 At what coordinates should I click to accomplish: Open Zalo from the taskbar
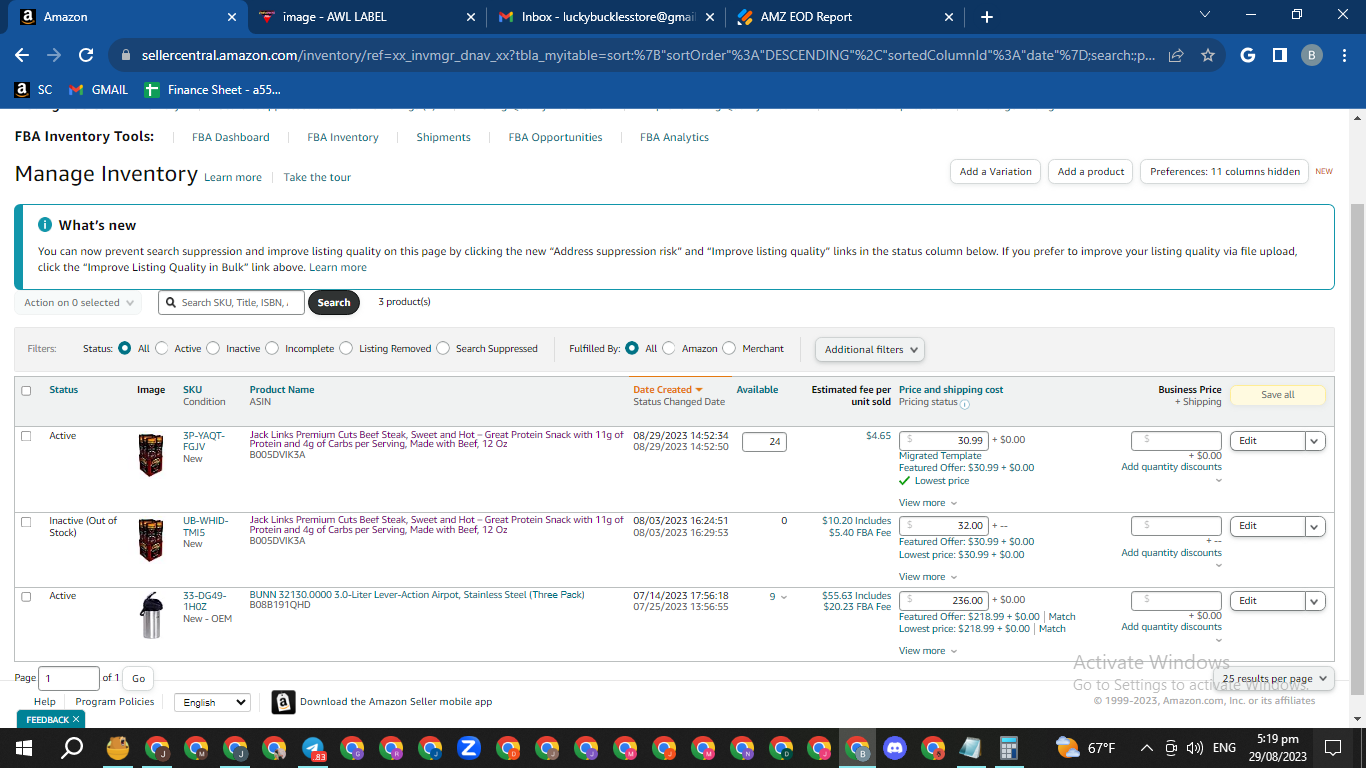(x=469, y=748)
